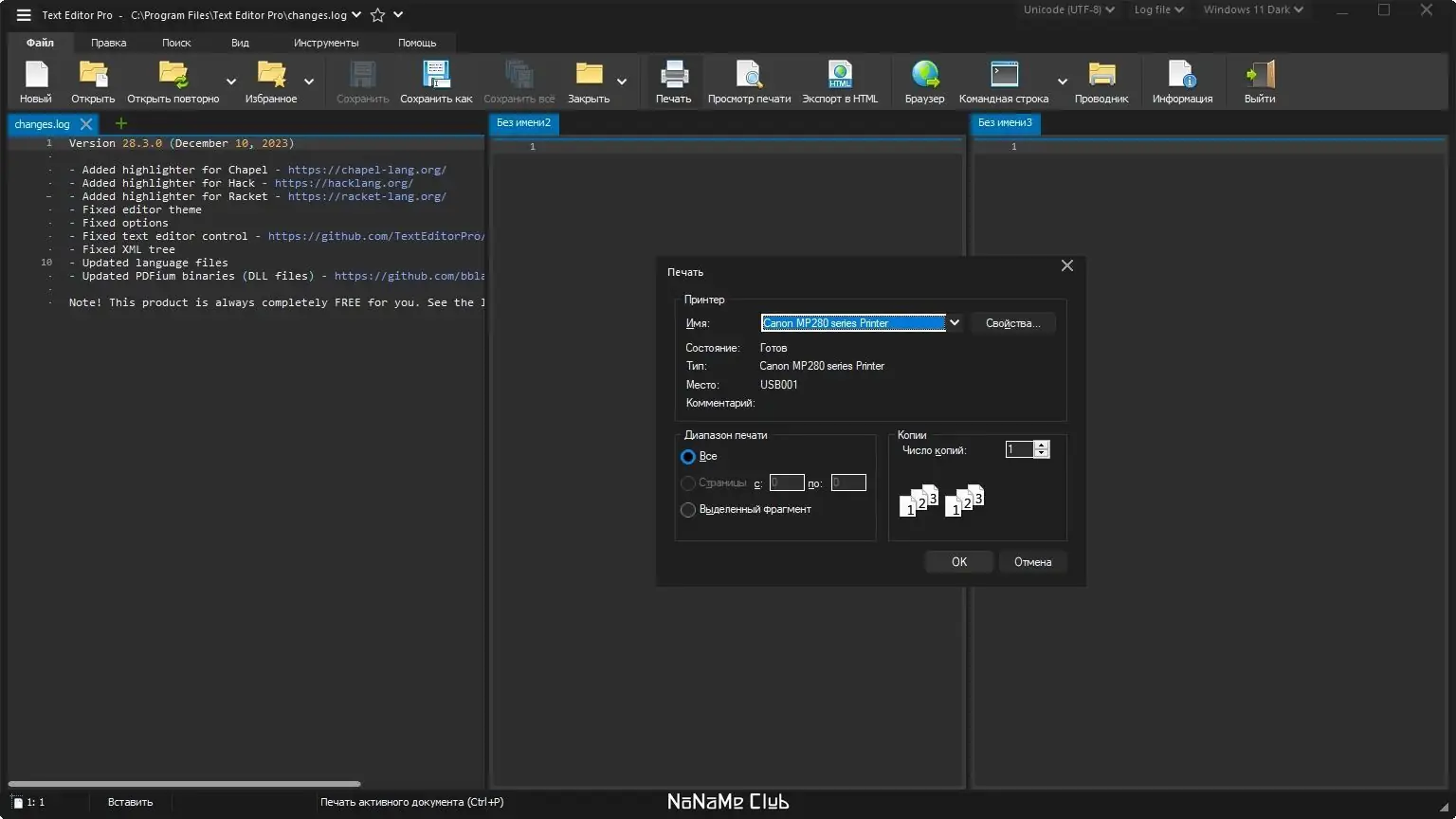1456x819 pixels.
Task: Open the Windows 11 Dark theme dropdown
Action: click(x=1253, y=10)
